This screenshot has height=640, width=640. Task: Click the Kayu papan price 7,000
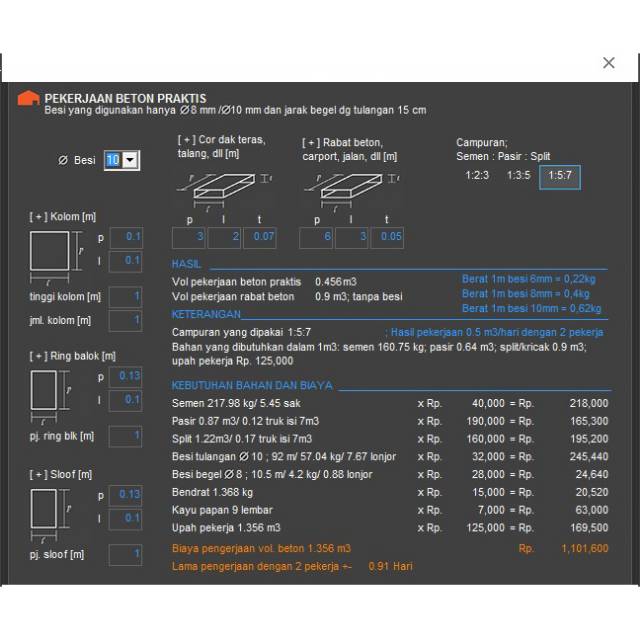491,510
